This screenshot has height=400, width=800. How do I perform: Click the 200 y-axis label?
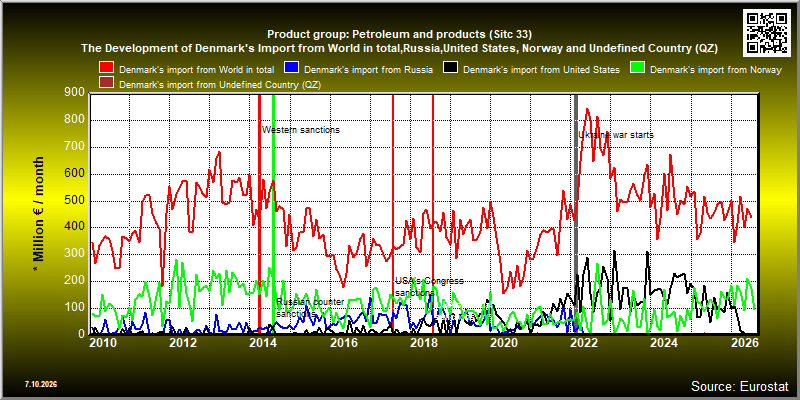click(x=74, y=281)
